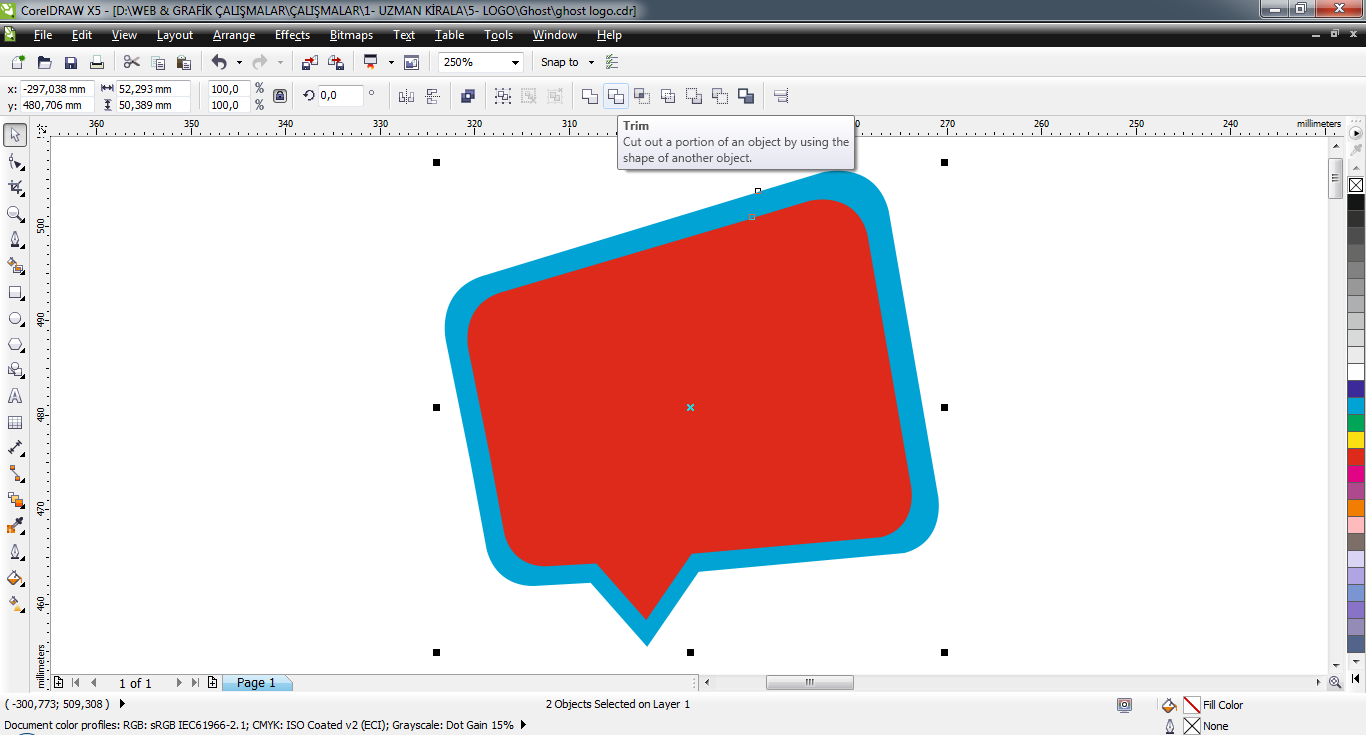Select the Ellipse tool
Viewport: 1366px width, 735px height.
coord(16,319)
